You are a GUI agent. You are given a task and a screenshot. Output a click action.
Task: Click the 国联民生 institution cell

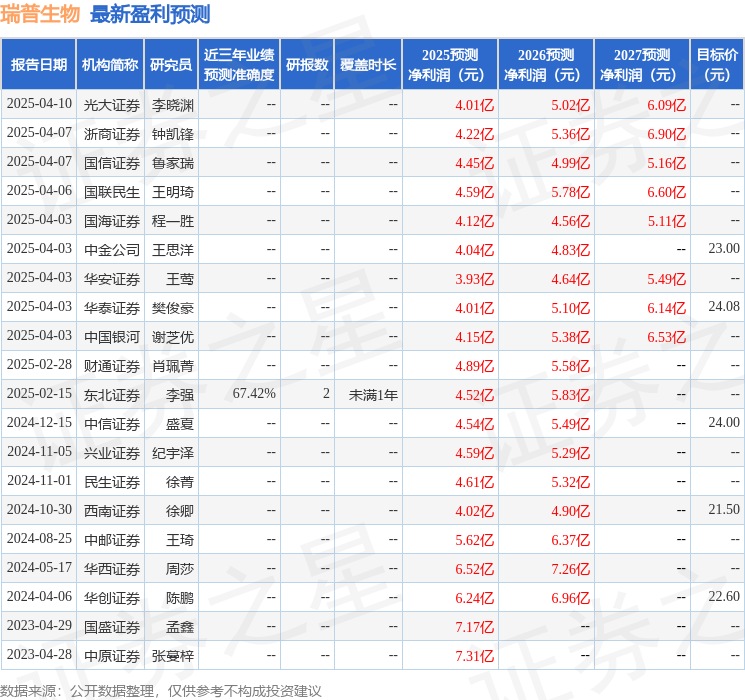pos(112,192)
